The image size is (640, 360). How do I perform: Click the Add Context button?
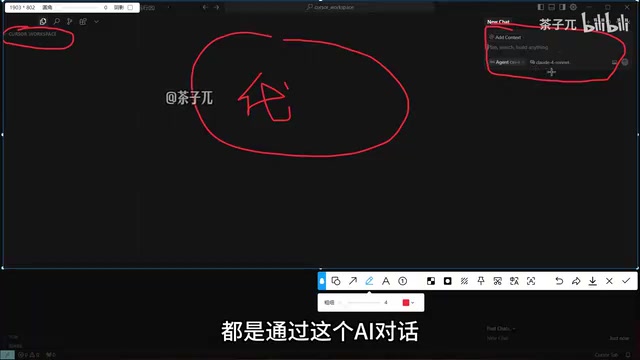(505, 37)
